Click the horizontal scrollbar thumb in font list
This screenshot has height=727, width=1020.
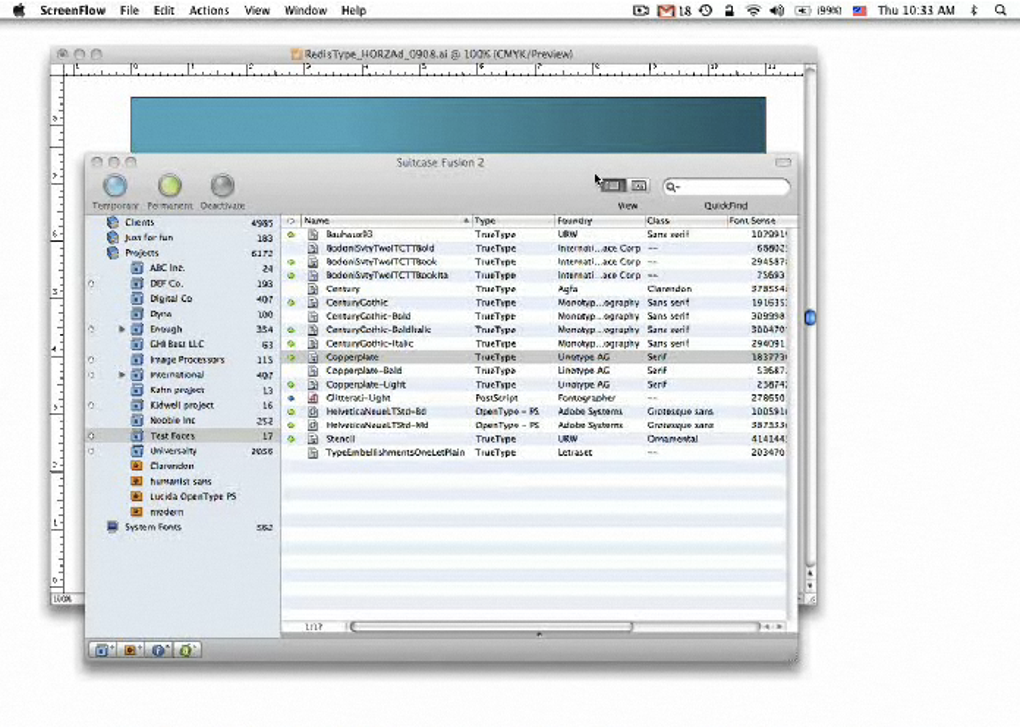pos(491,627)
